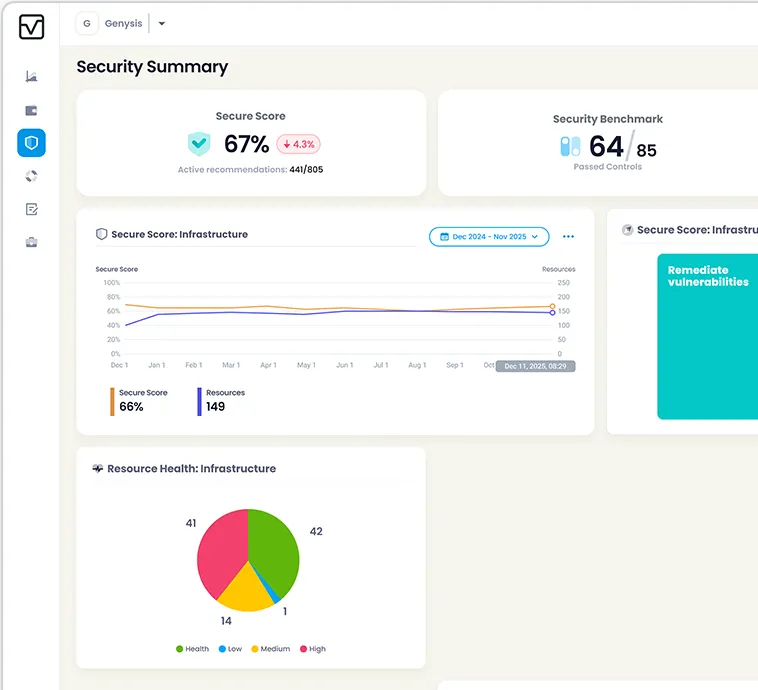Click the app logo in top-left corner

32,27
